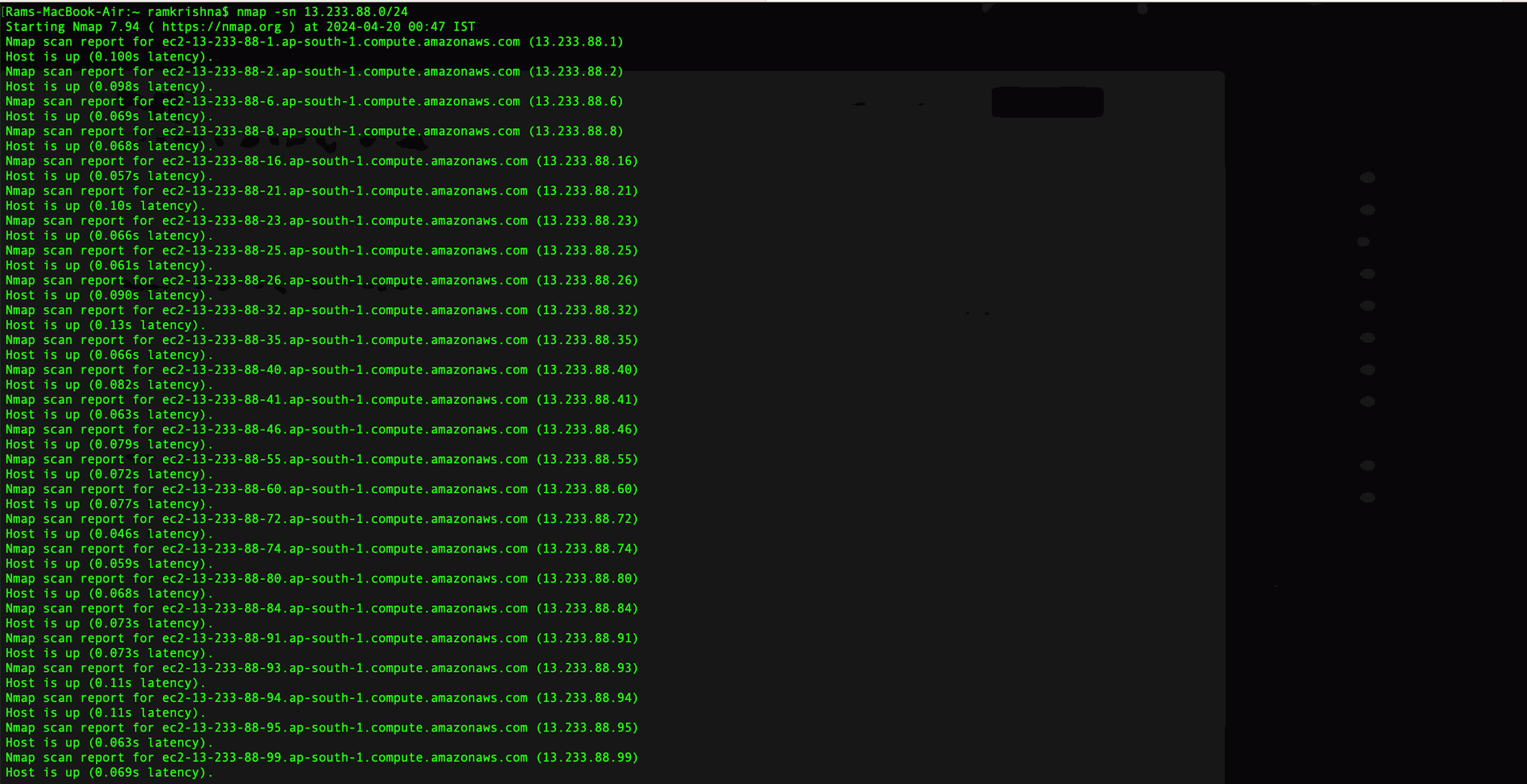Select scan report line for 13.233.88.55
The image size is (1527, 784).
[322, 460]
